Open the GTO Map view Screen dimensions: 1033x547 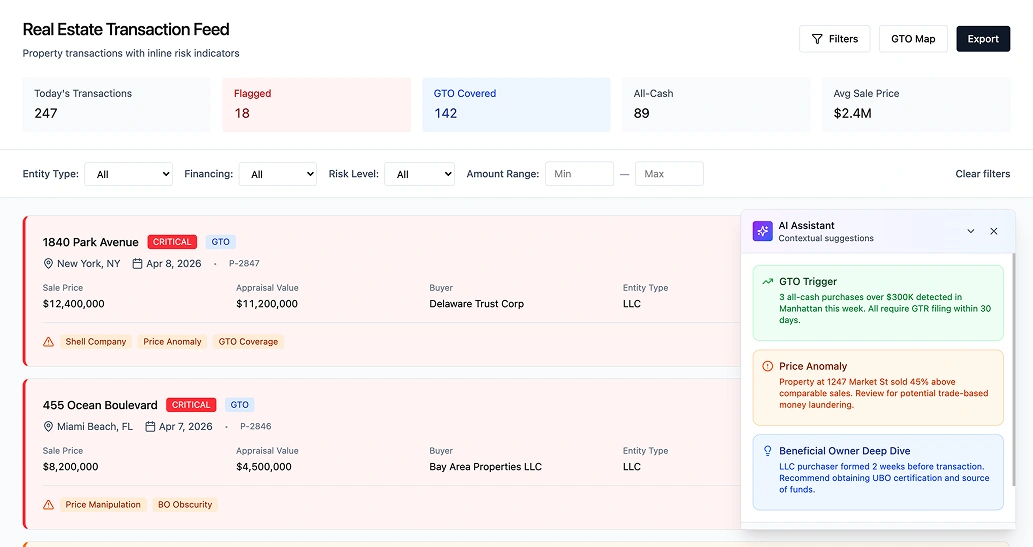pyautogui.click(x=913, y=39)
